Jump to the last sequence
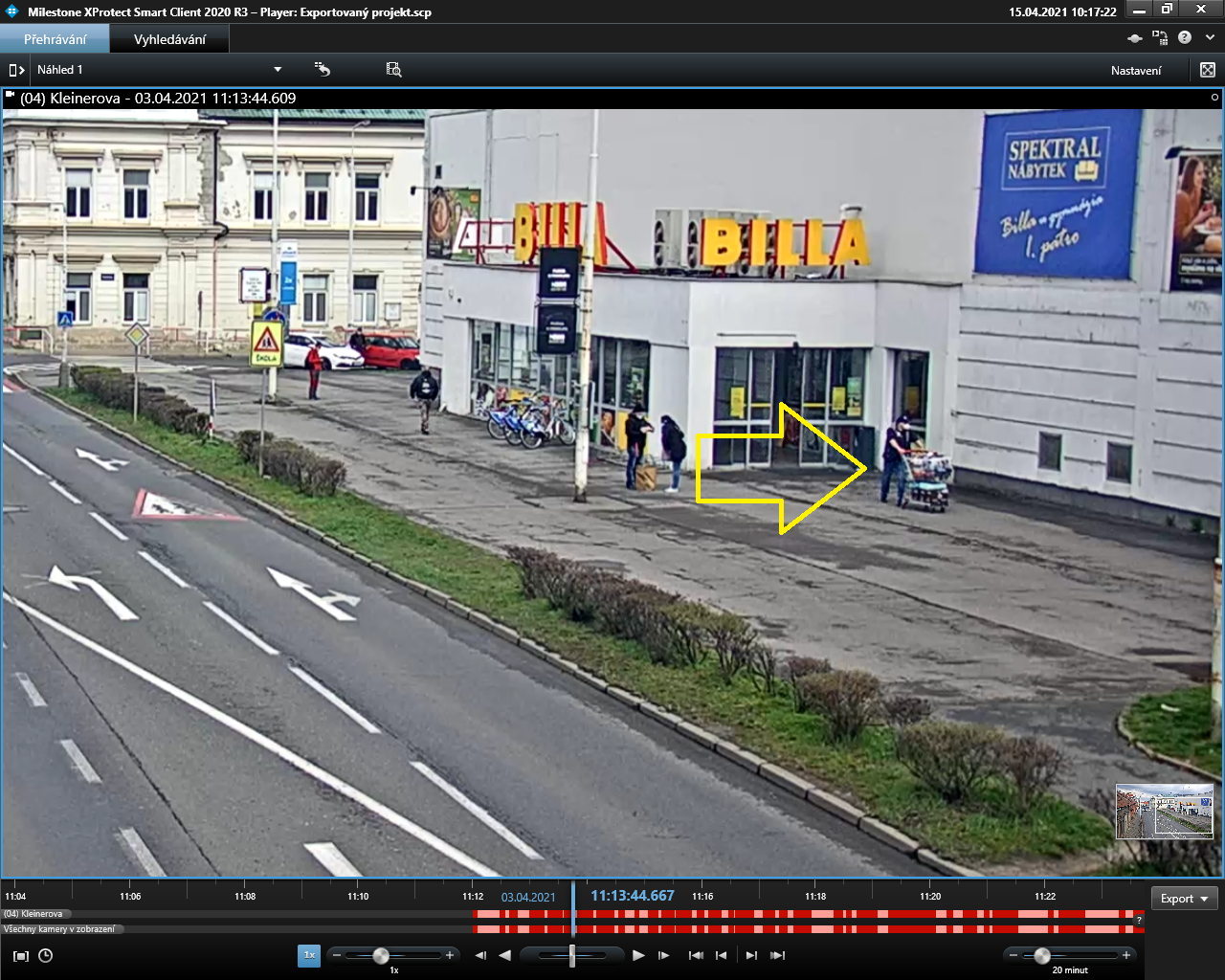Viewport: 1225px width, 980px height. coord(777,955)
